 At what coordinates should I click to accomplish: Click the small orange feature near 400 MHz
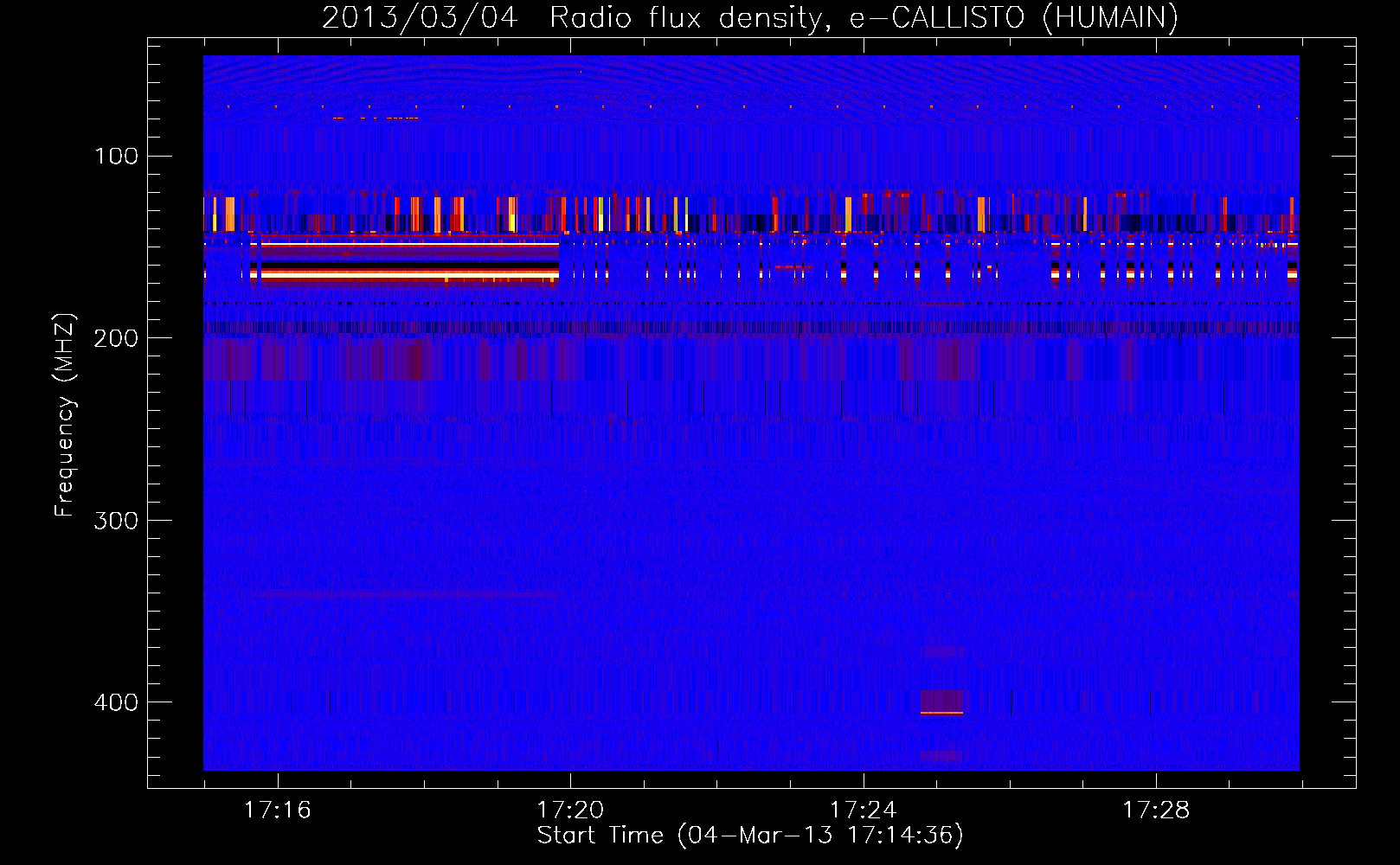(941, 713)
